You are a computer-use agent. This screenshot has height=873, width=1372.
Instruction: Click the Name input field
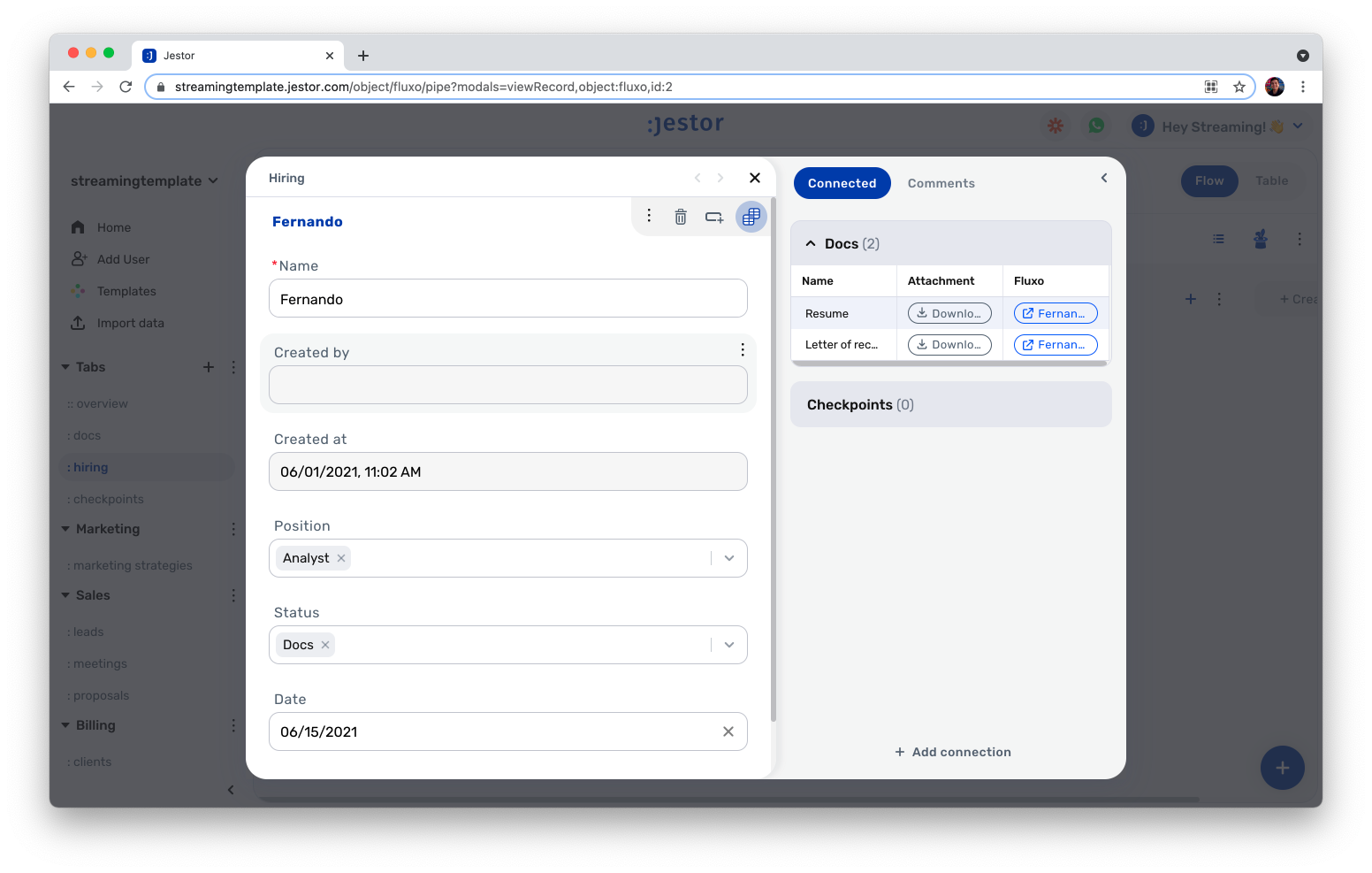[x=508, y=298]
